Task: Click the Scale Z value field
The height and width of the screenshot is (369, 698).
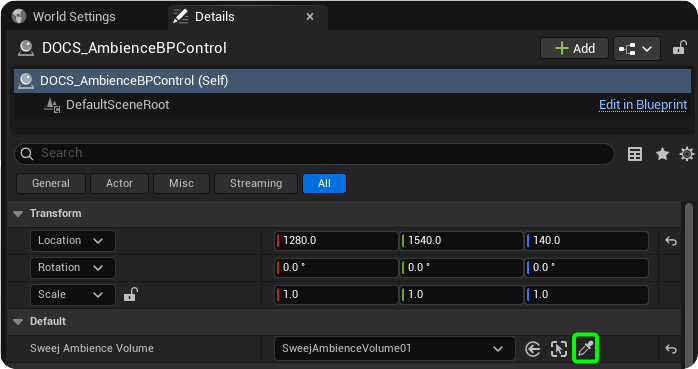Action: click(586, 295)
